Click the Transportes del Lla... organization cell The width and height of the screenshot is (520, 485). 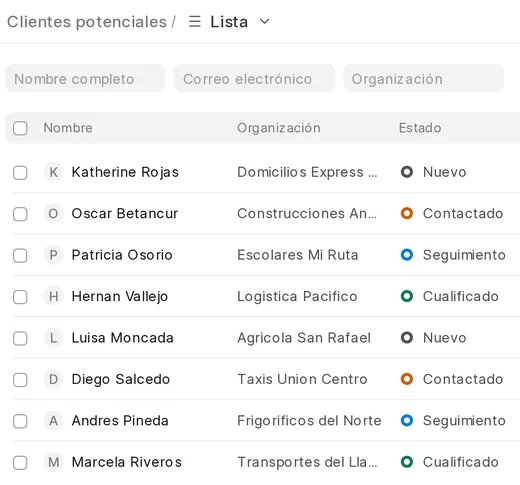tap(307, 462)
